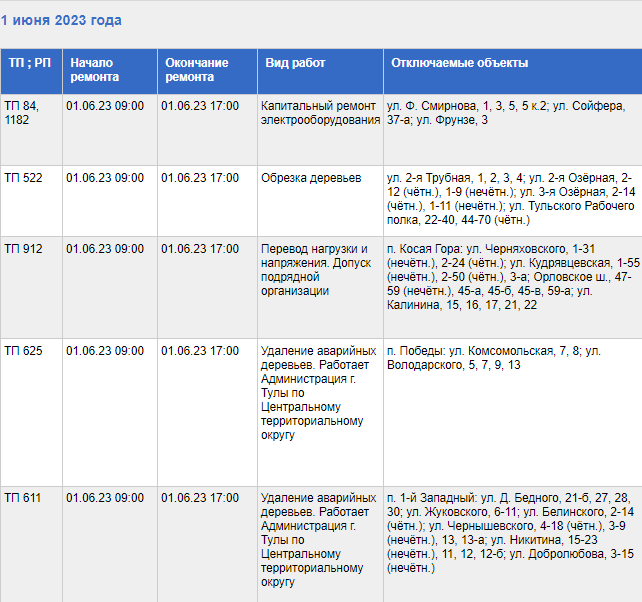Click end time 17:00 in ТП 625 row
642x602 pixels.
[x=200, y=351]
